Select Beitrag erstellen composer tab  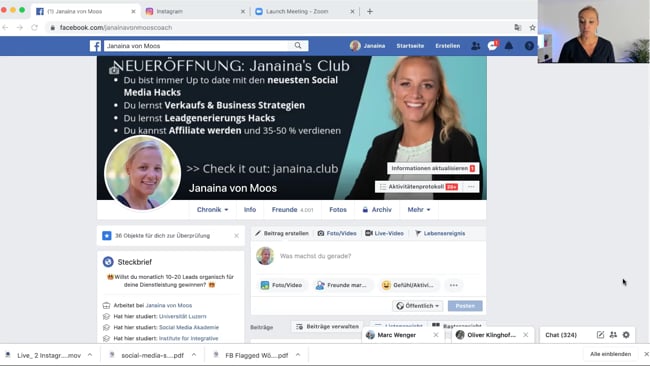tap(281, 233)
